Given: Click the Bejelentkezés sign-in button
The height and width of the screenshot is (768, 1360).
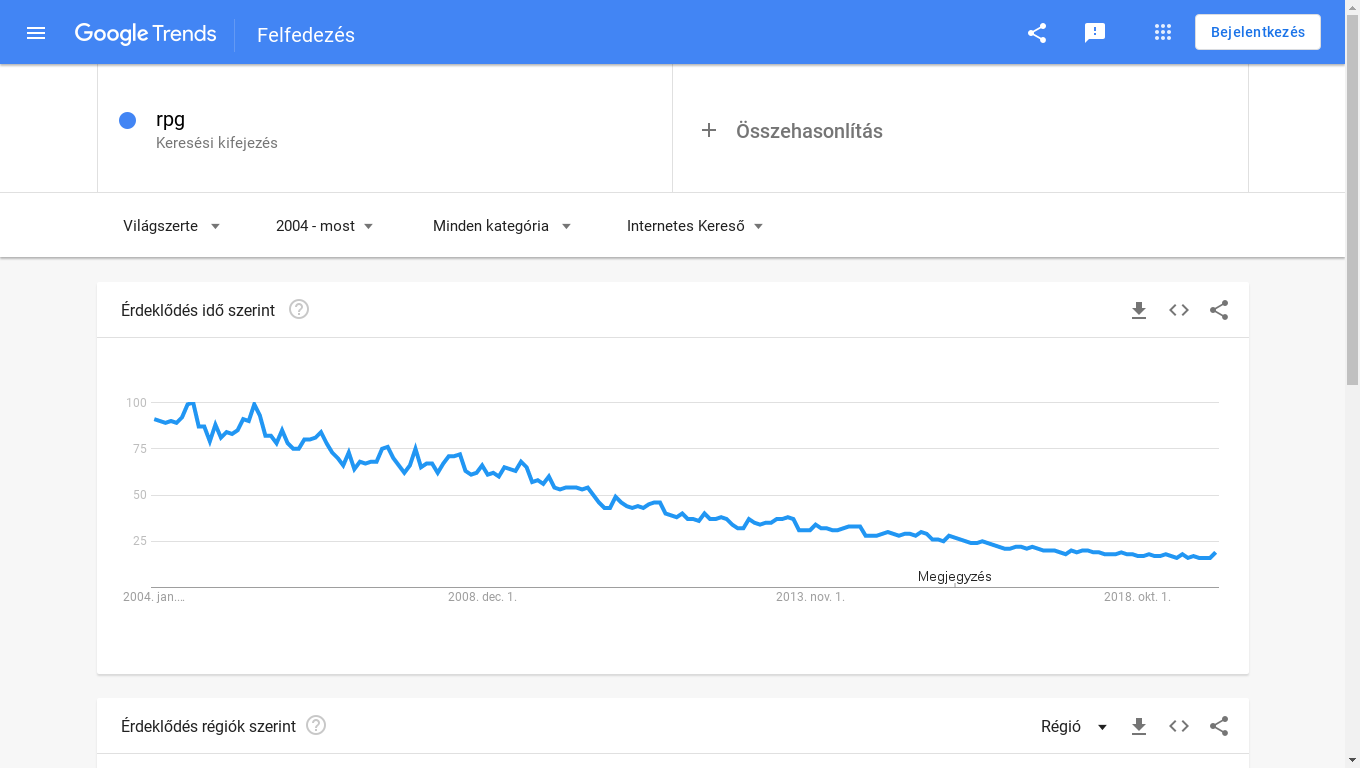Looking at the screenshot, I should (1258, 32).
